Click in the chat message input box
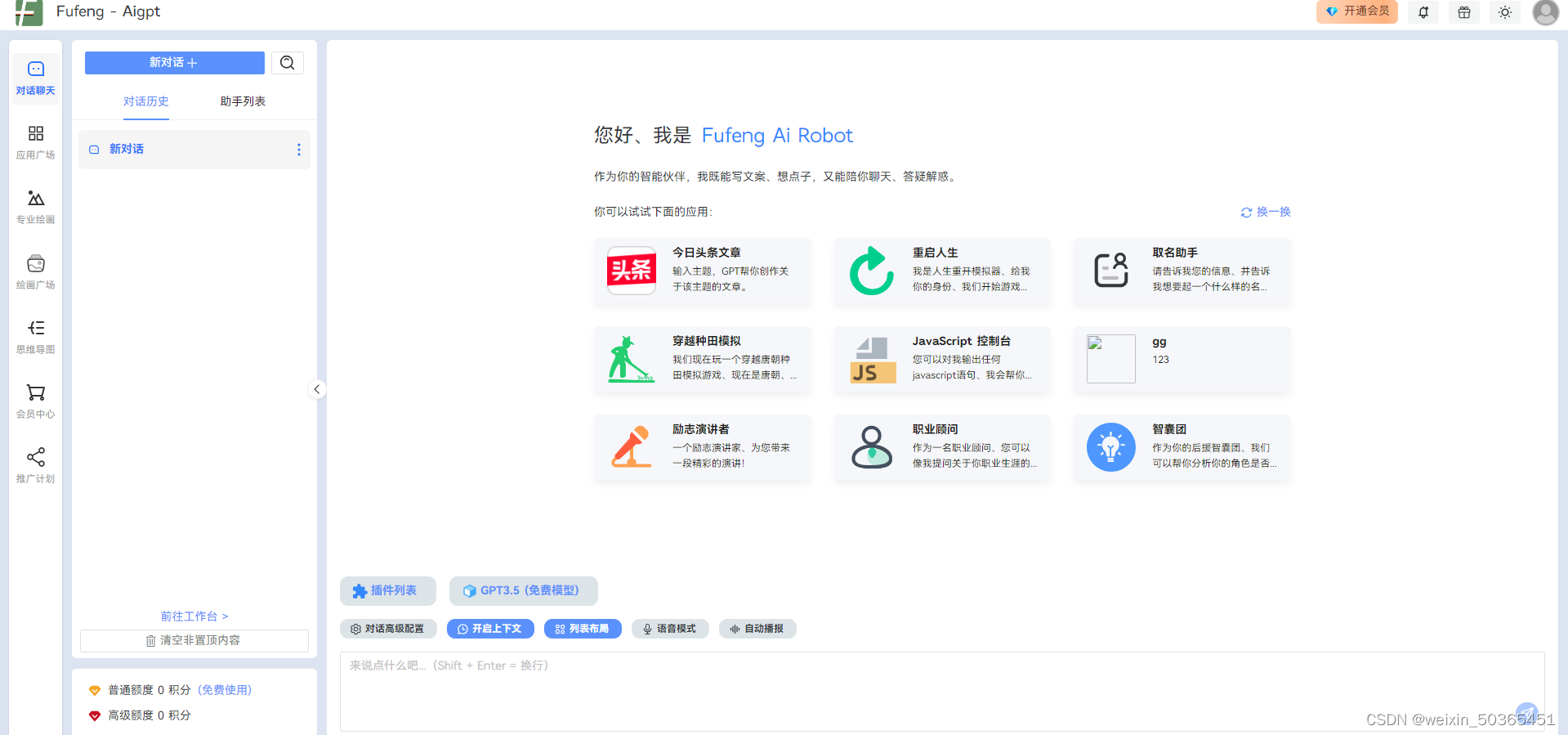This screenshot has height=735, width=1568. tap(942, 691)
